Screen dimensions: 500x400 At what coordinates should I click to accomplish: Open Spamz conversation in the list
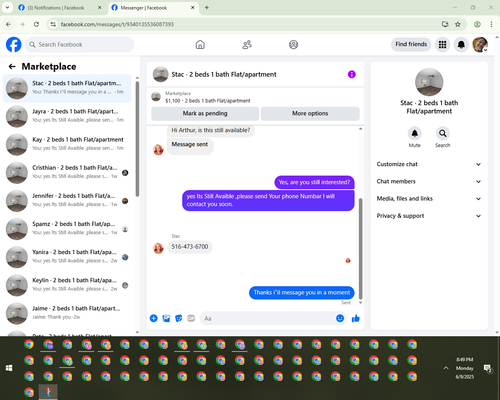[x=67, y=229]
